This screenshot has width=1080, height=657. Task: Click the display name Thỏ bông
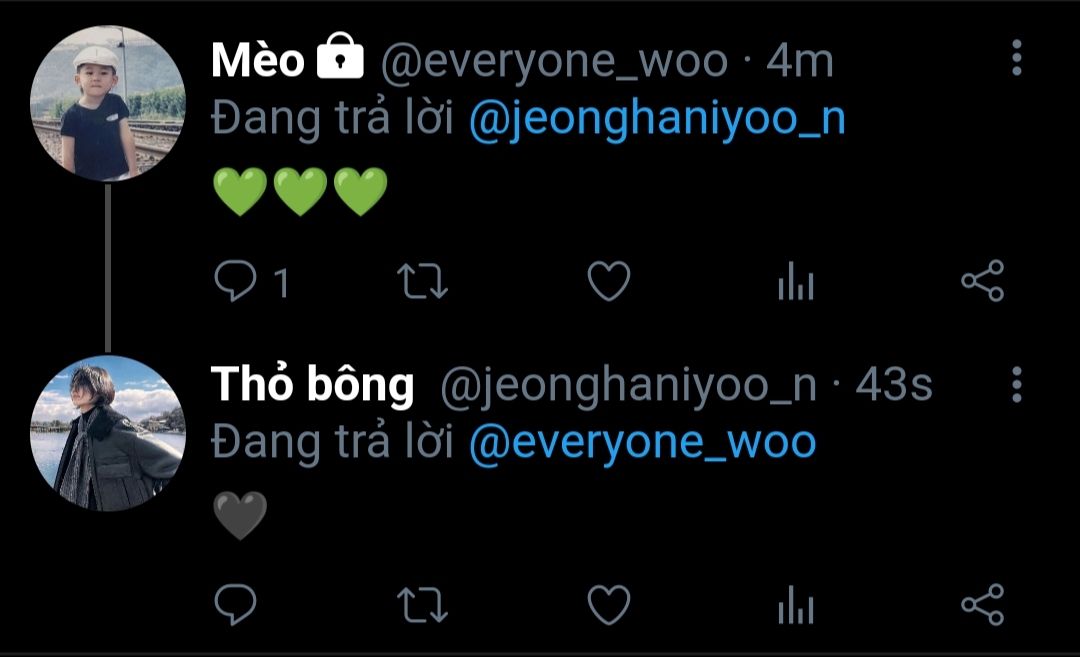313,384
